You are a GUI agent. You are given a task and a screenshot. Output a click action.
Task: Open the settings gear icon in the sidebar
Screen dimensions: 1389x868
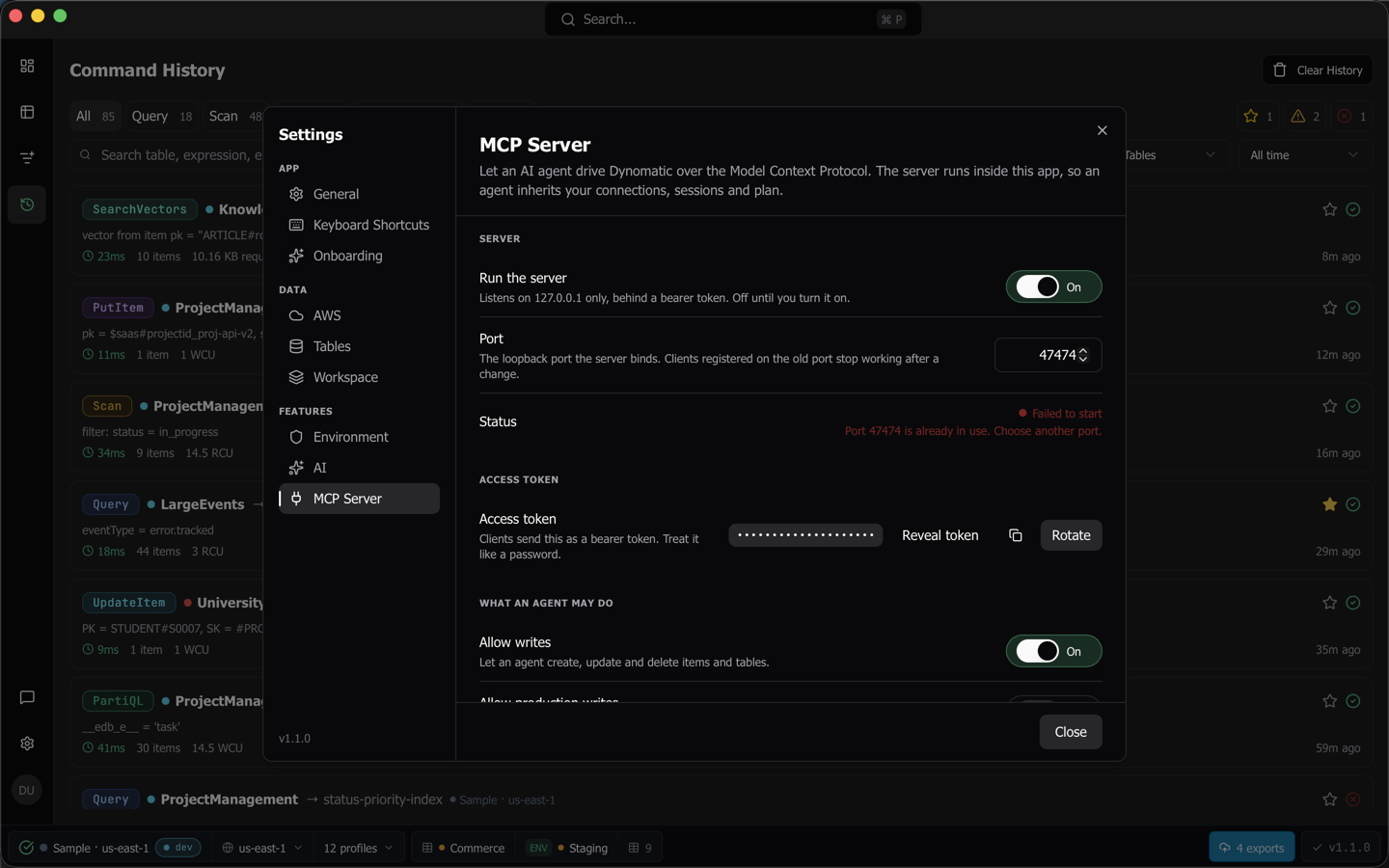click(x=27, y=744)
